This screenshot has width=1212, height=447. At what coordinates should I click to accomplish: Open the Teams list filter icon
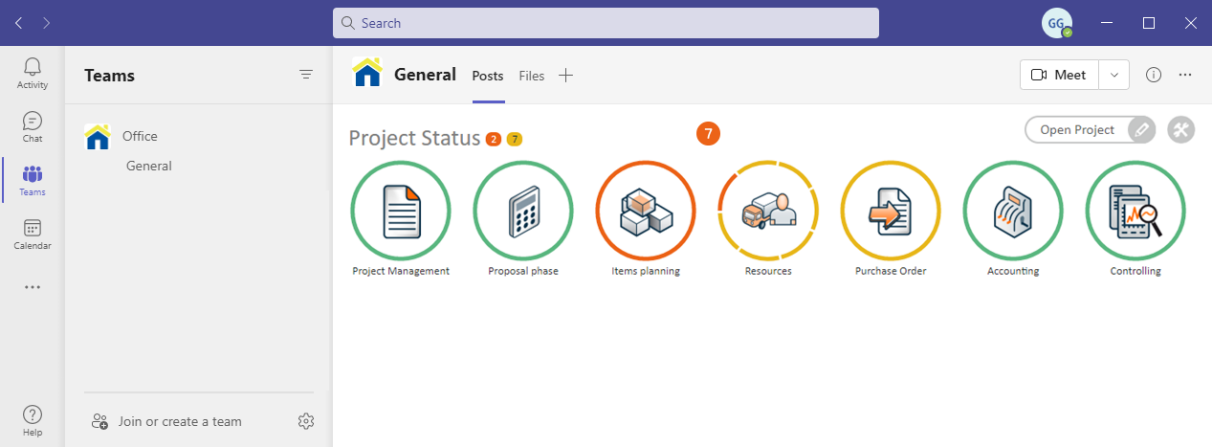point(306,75)
